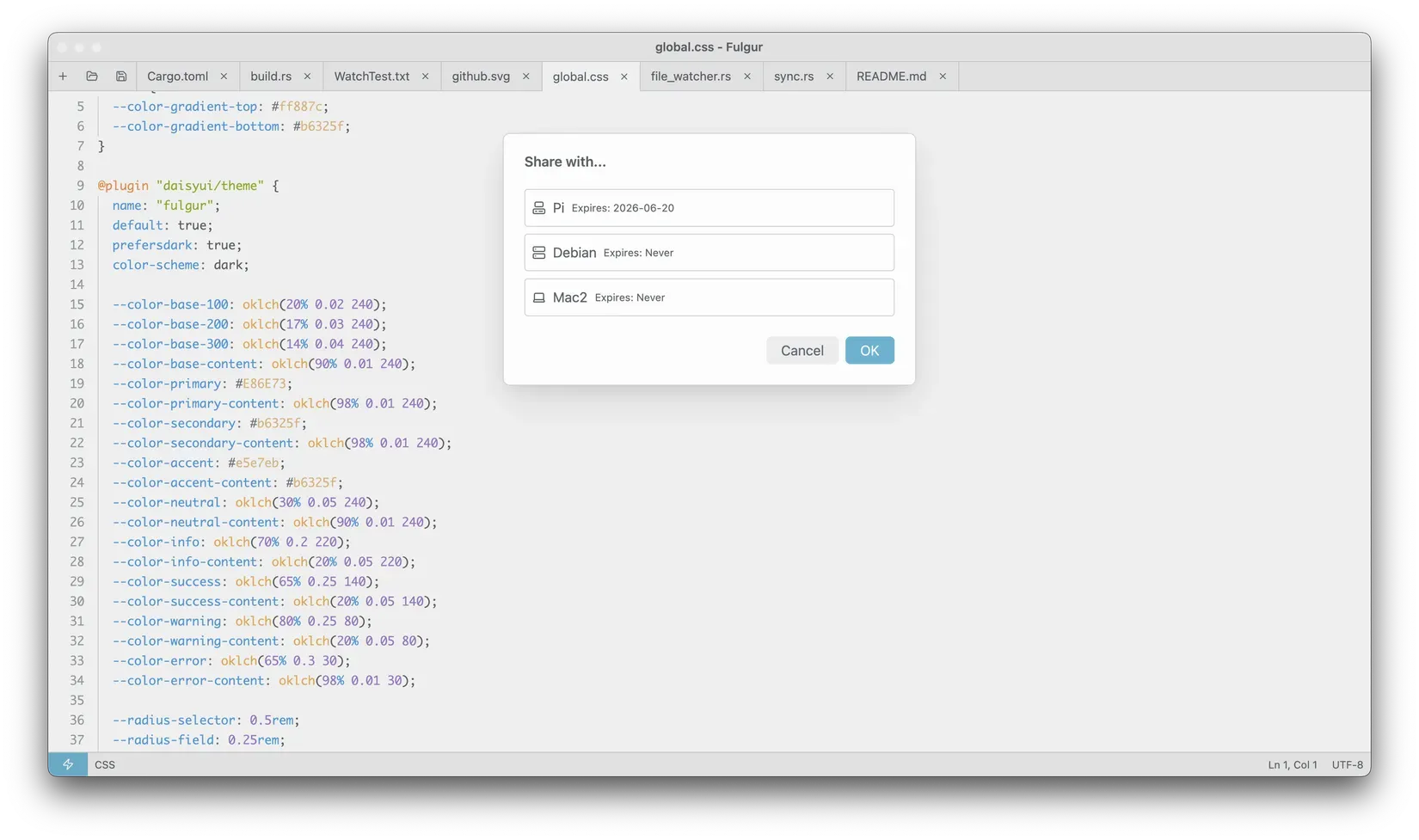Click the server icon next to Pi
Viewport: 1419px width, 840px height.
click(539, 207)
